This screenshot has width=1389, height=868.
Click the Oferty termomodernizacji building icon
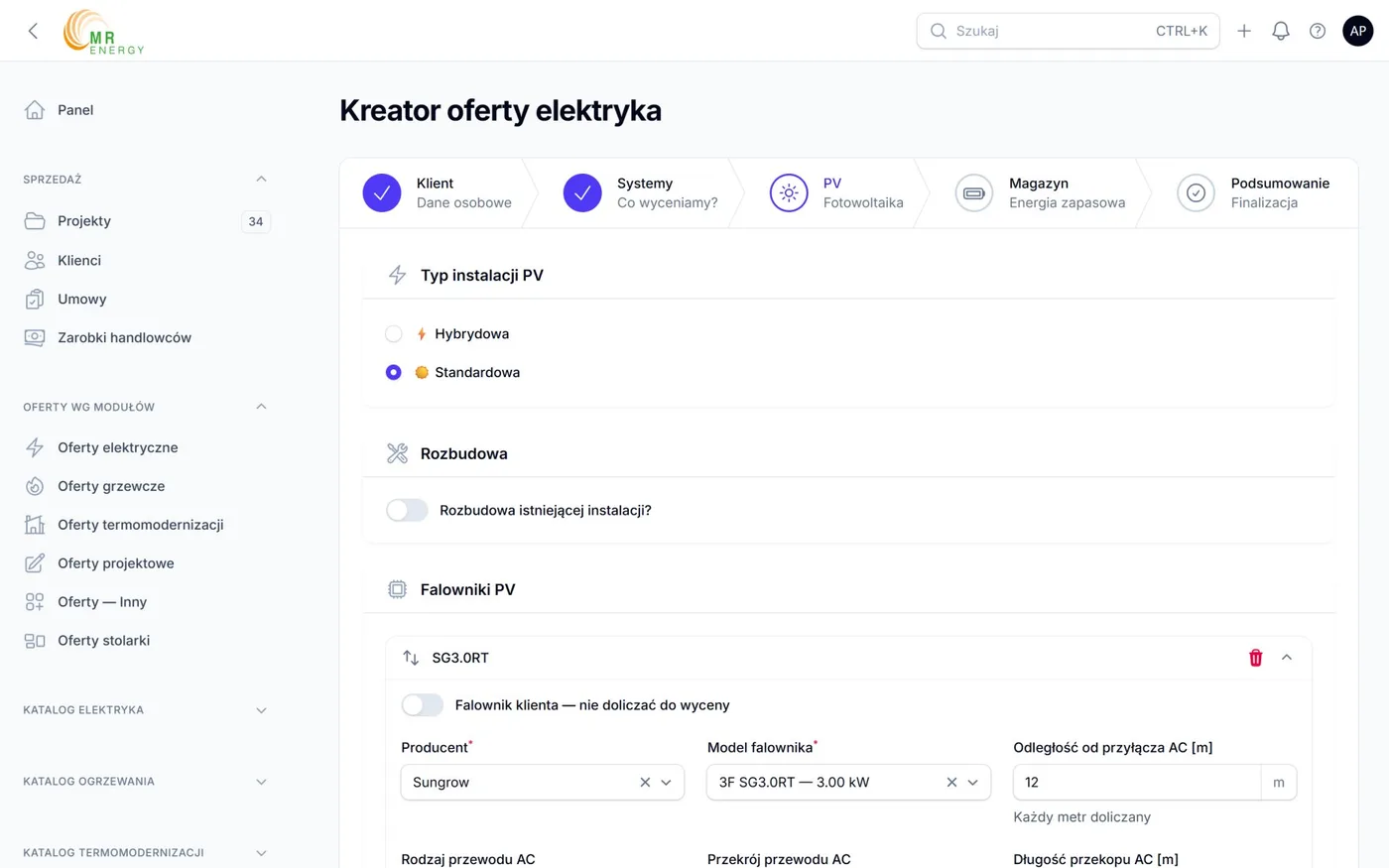[x=35, y=525]
